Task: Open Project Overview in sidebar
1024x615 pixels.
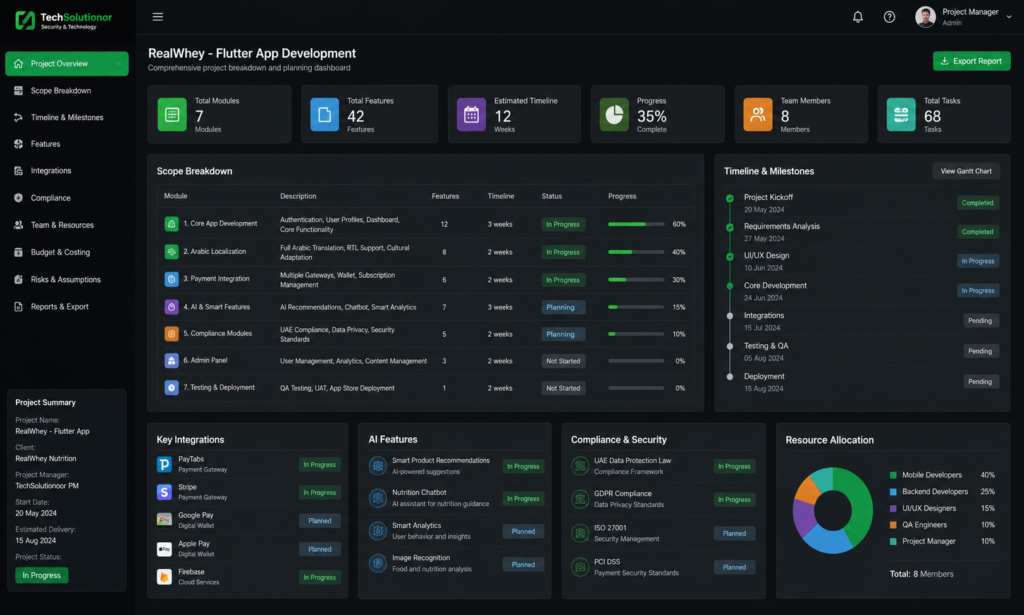Action: [x=67, y=63]
